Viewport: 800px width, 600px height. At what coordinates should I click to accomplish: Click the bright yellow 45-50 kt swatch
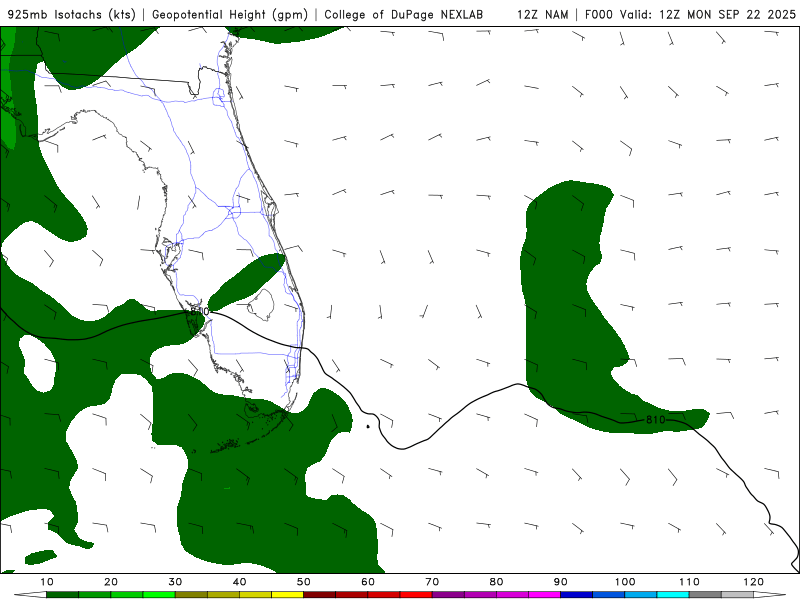tap(287, 595)
